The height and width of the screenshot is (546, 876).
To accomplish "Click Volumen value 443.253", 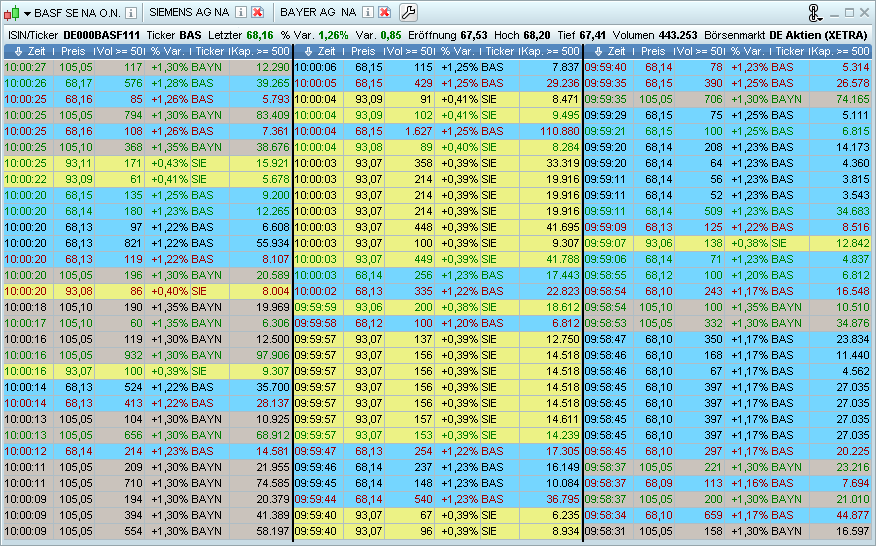I will point(677,35).
